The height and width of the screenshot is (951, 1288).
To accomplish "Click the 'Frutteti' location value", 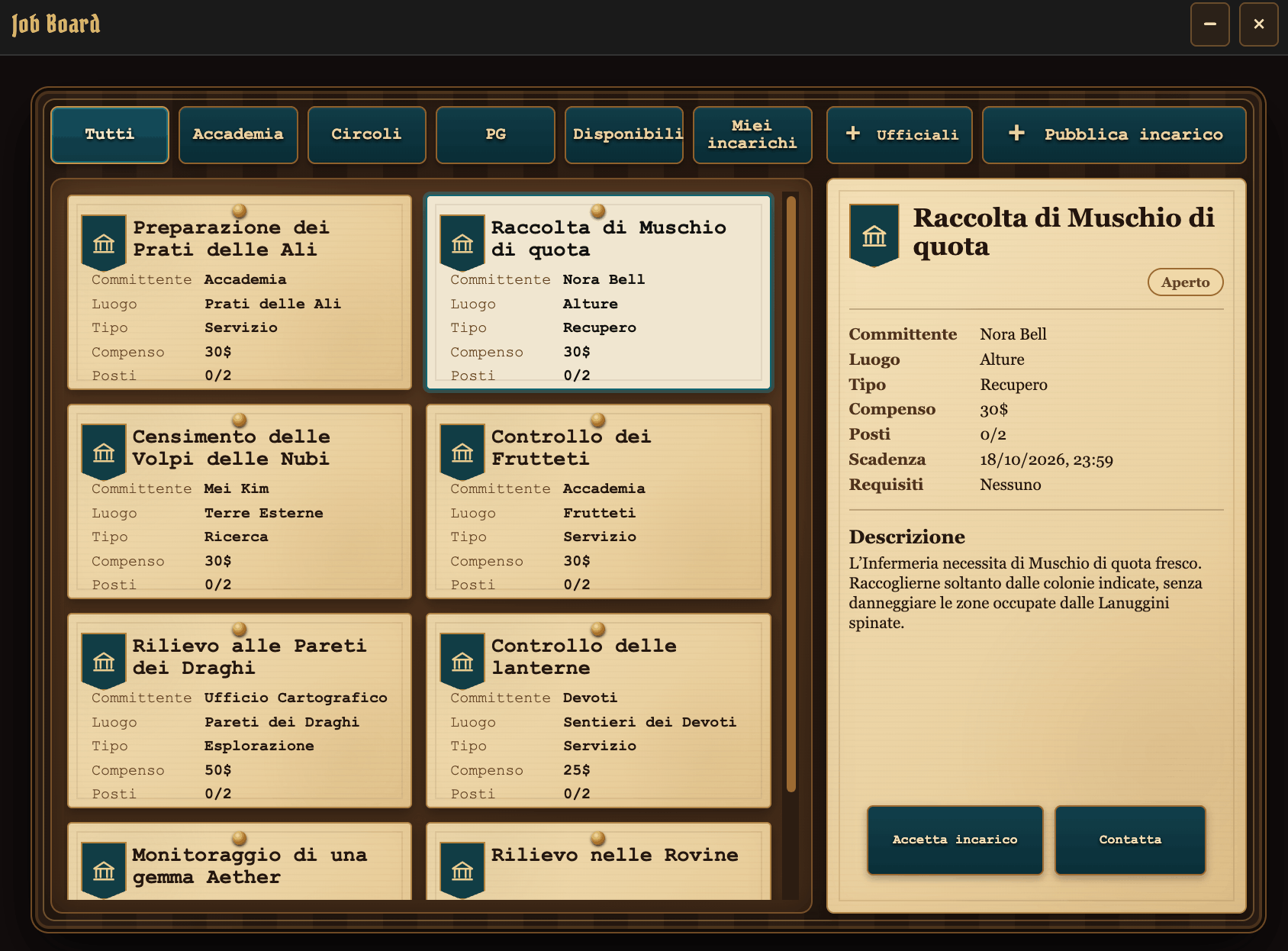I will (600, 513).
